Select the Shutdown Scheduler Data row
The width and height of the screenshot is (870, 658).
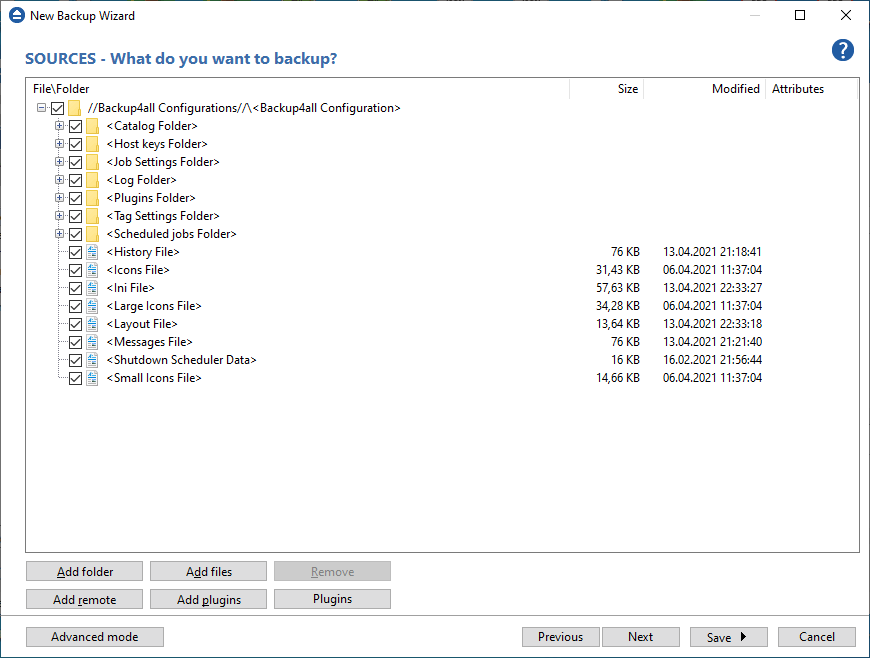442,360
